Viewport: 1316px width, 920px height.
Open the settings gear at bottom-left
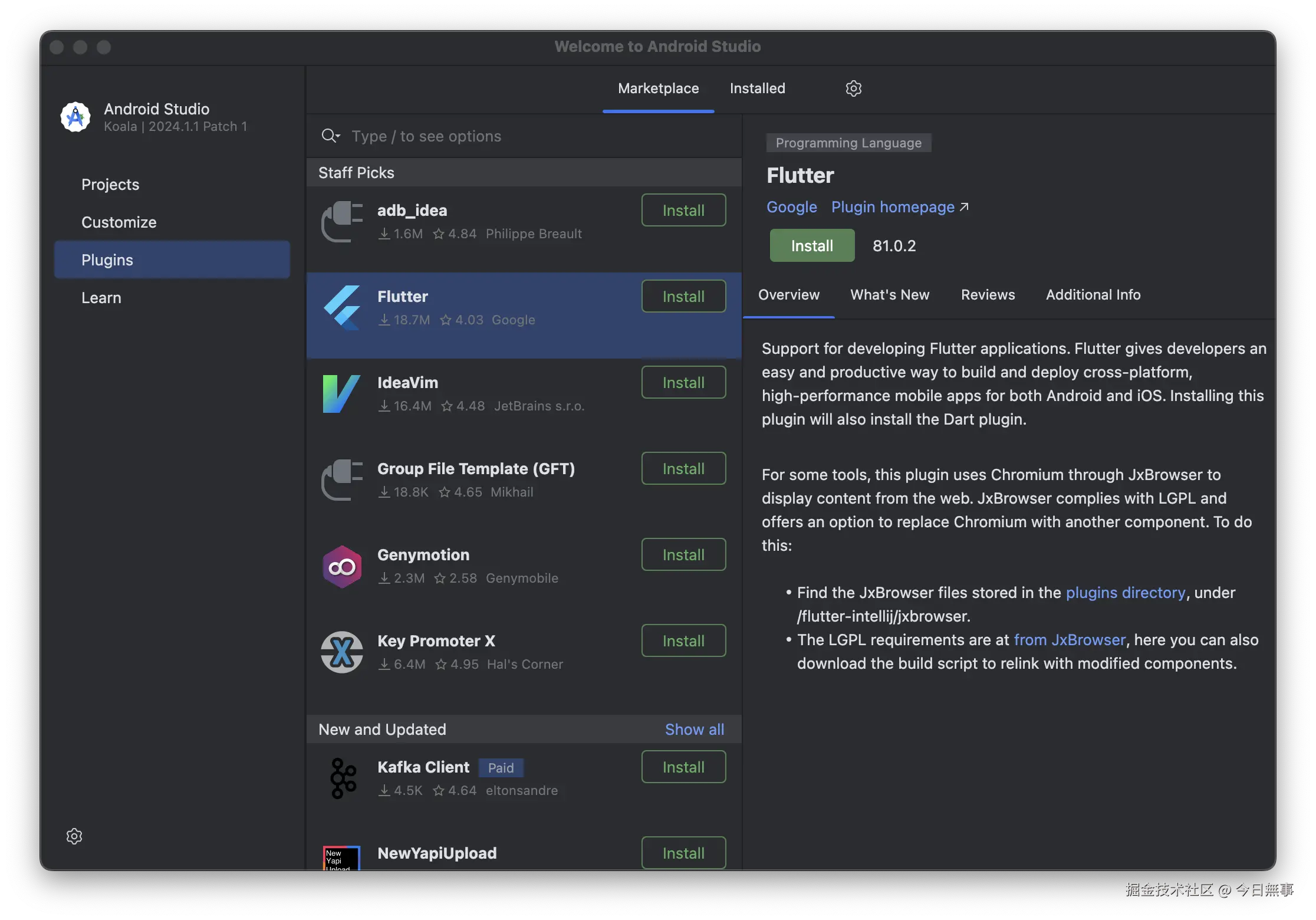click(x=74, y=836)
